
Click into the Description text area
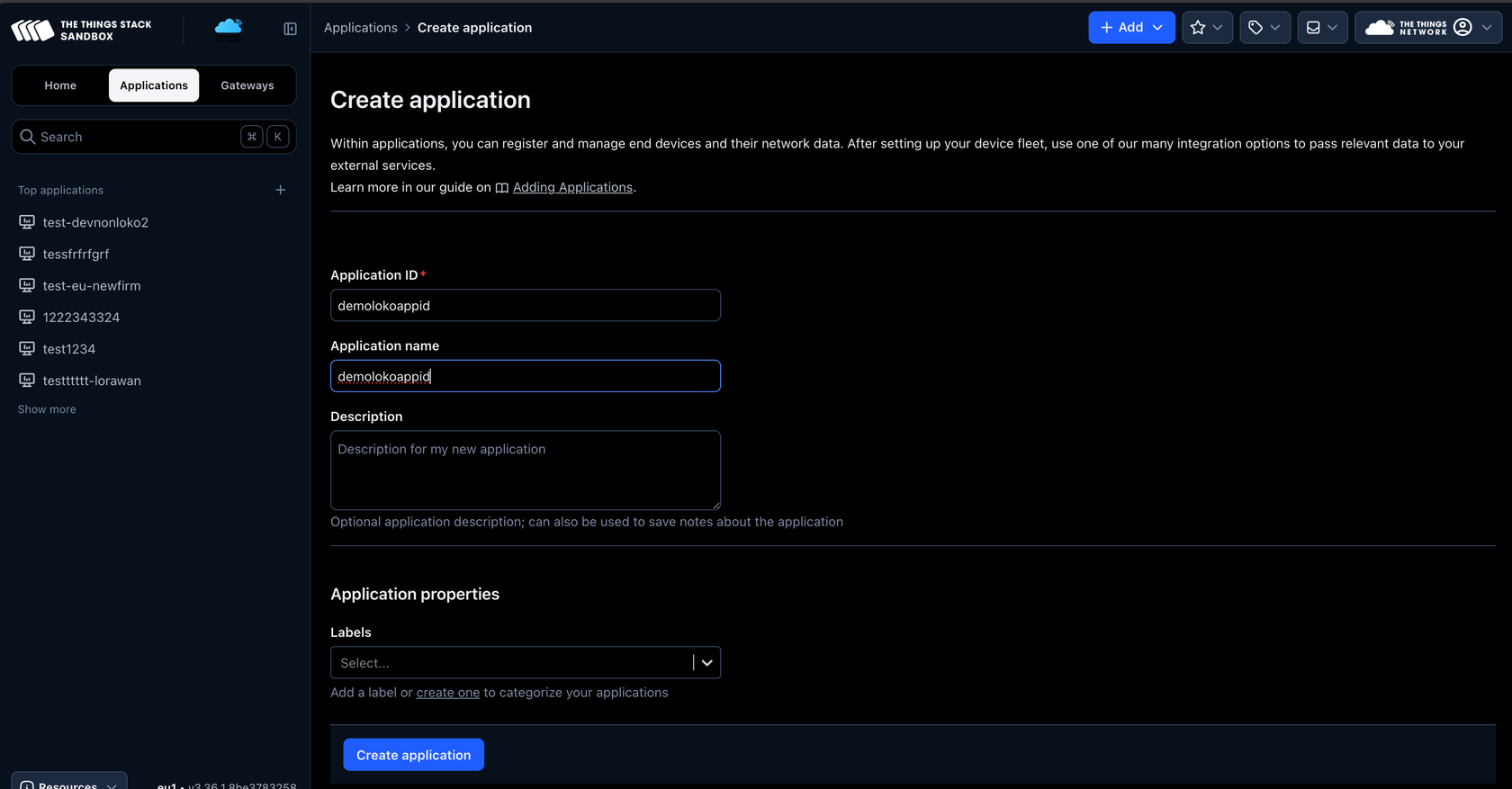(526, 471)
